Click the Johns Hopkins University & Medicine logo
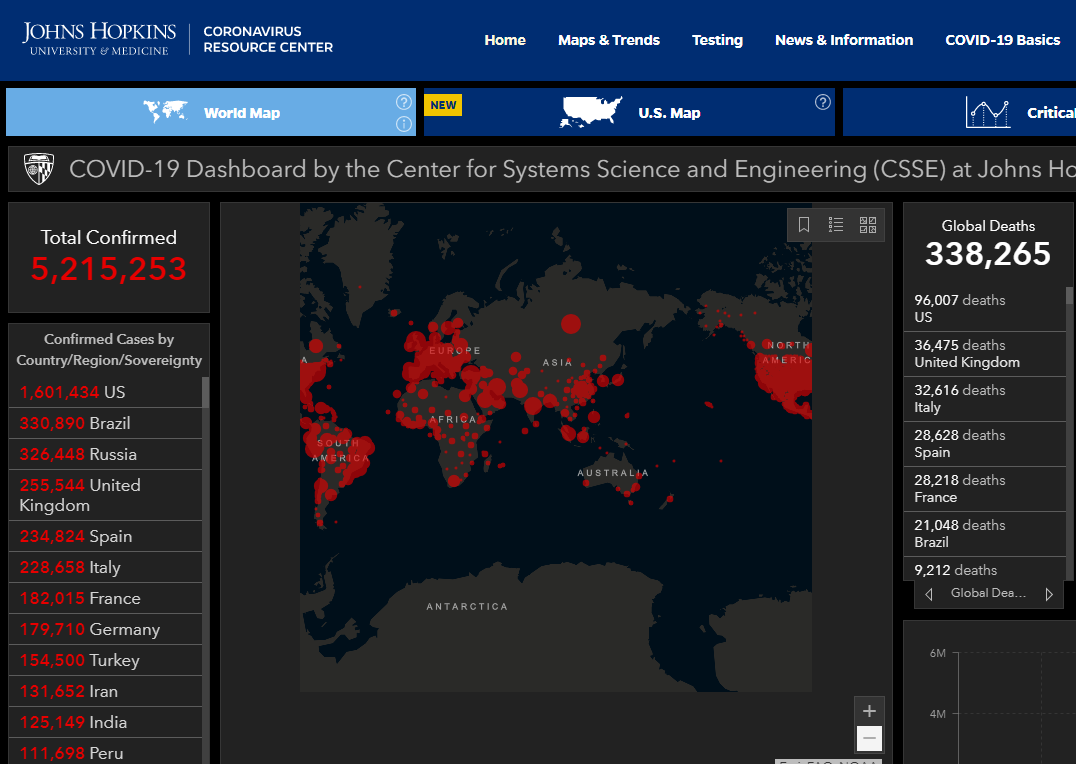This screenshot has height=764, width=1076. 99,39
